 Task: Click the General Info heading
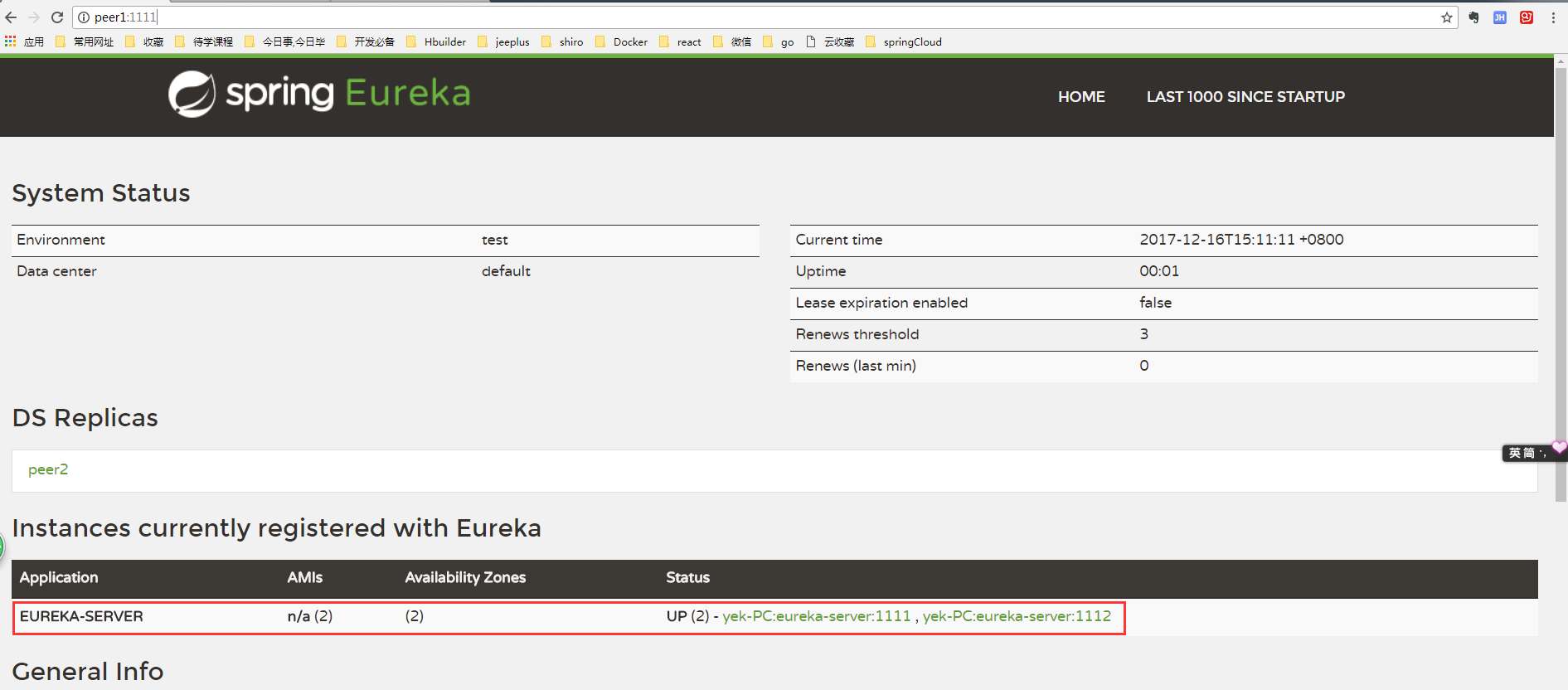coord(88,671)
